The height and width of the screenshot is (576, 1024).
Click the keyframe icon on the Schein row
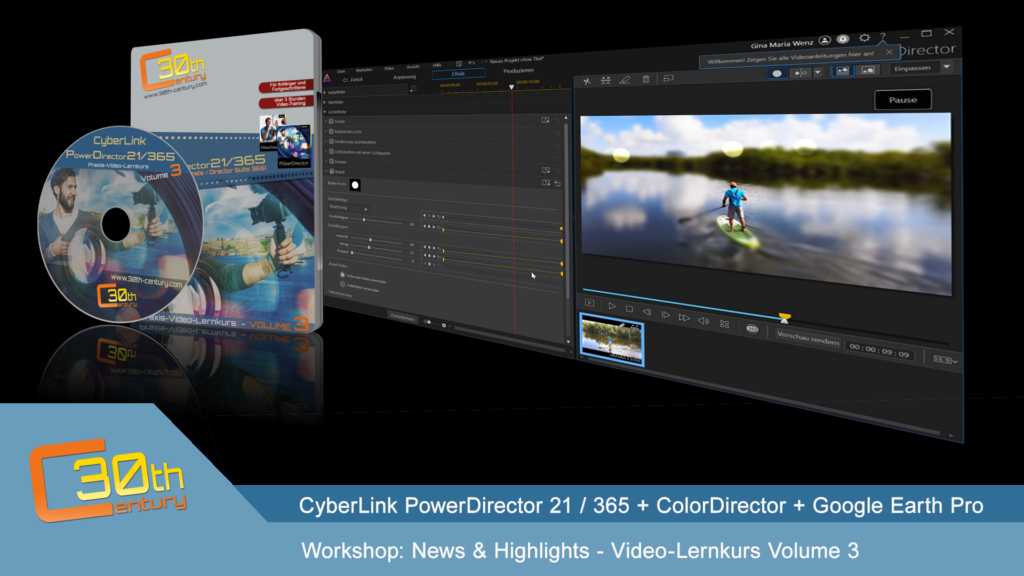[545, 120]
